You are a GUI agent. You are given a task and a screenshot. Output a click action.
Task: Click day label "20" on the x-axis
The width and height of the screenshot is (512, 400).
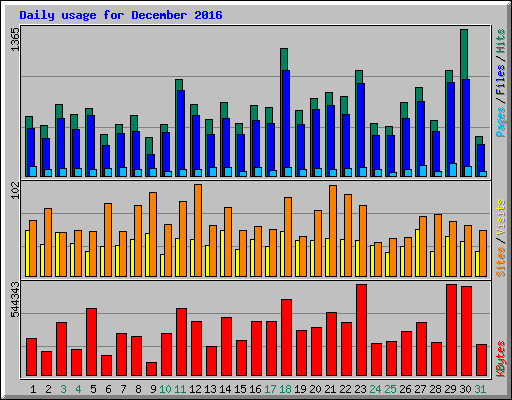coord(315,389)
